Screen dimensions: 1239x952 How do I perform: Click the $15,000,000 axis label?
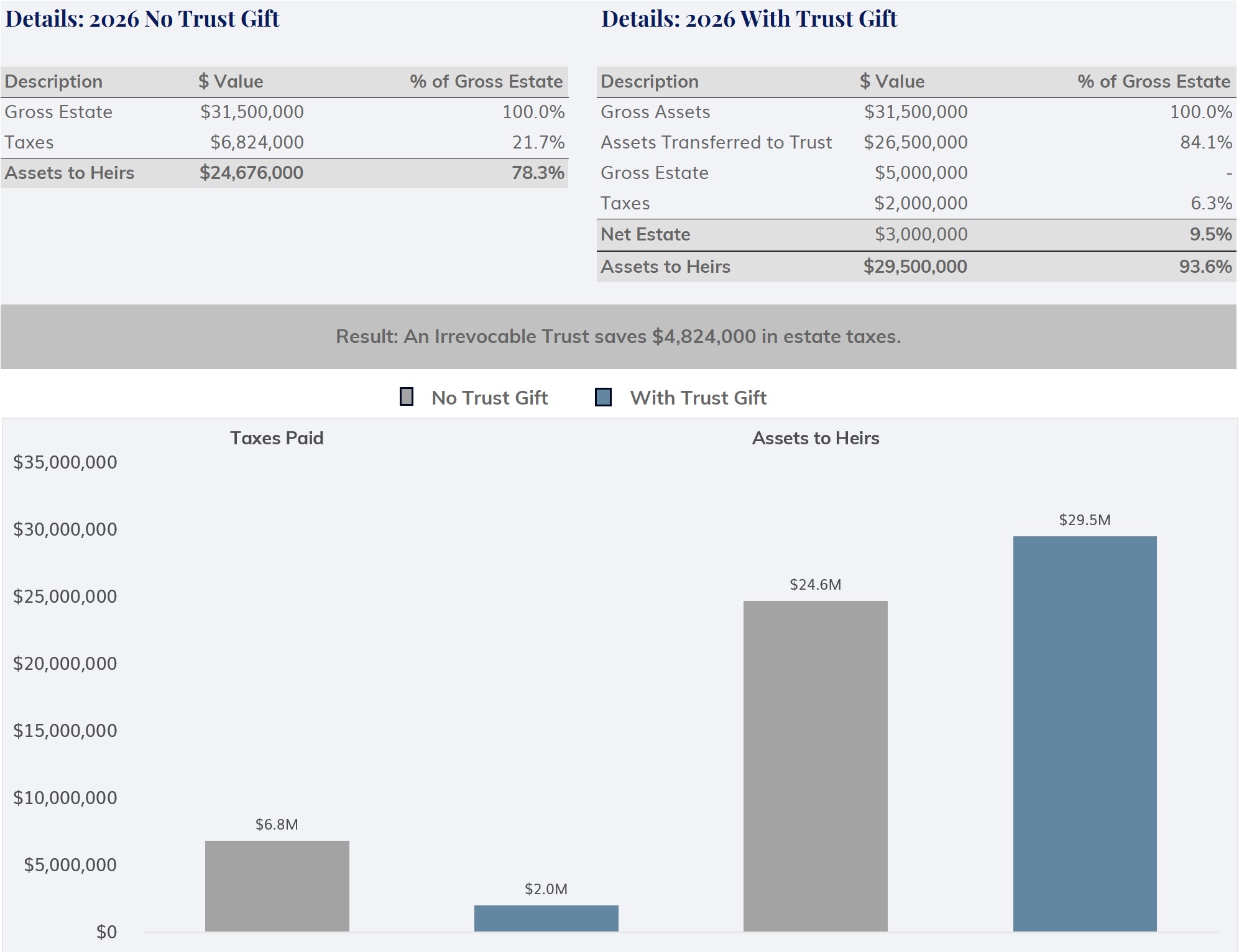pyautogui.click(x=65, y=731)
